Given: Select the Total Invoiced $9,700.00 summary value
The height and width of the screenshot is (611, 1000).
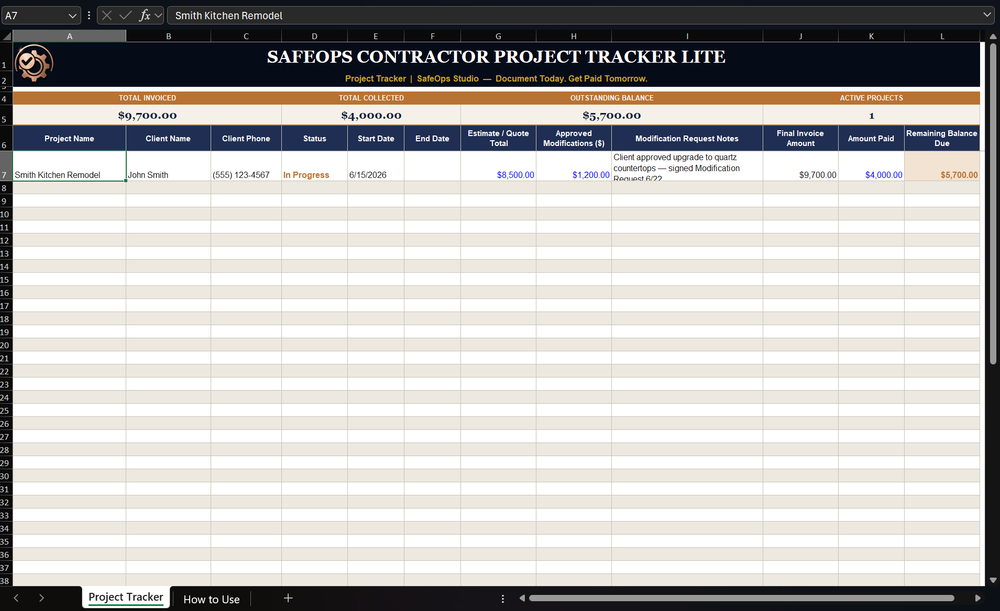Looking at the screenshot, I should [147, 115].
